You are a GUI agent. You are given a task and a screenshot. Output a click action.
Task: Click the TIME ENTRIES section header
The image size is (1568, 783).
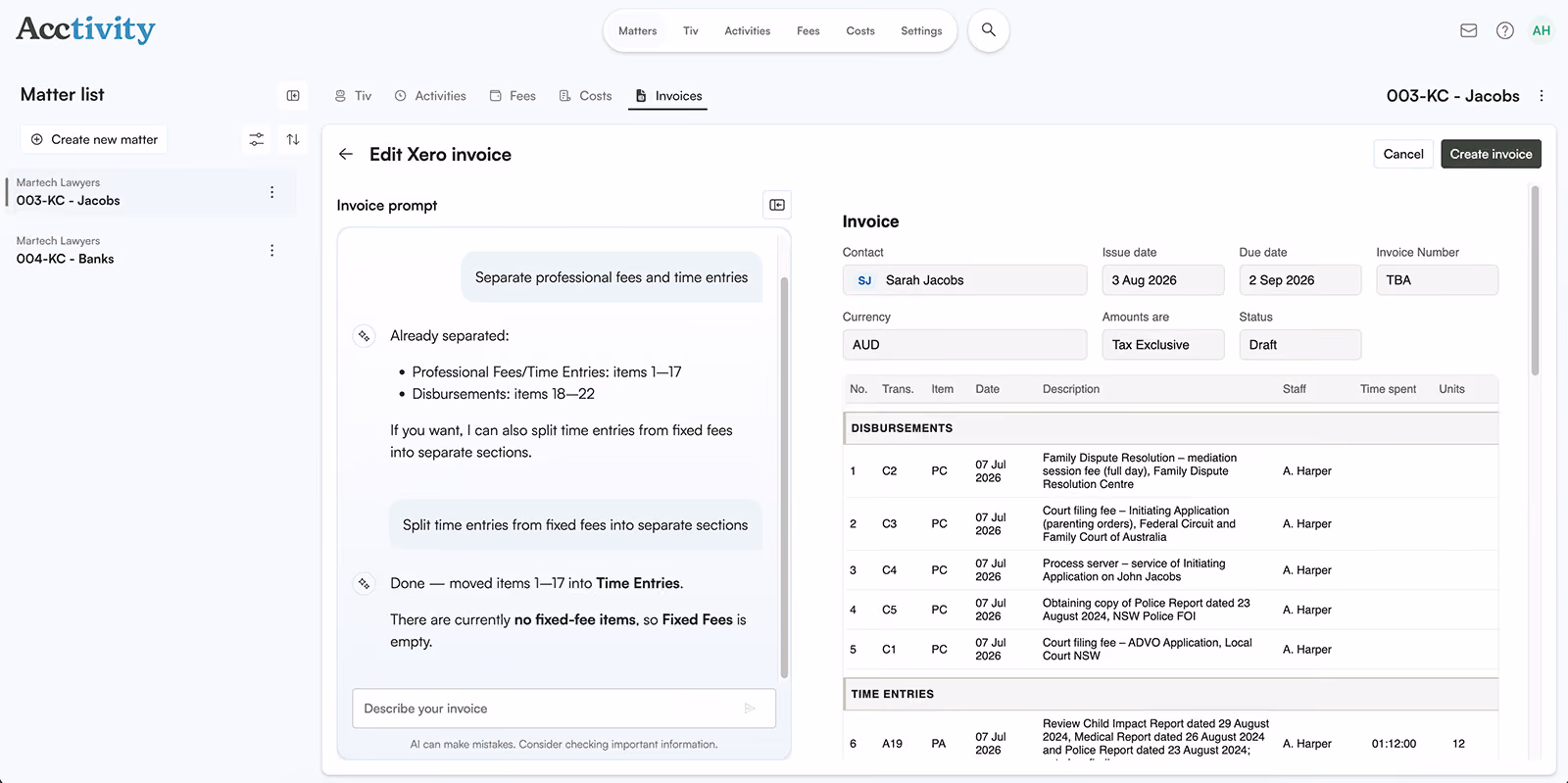[x=1170, y=694]
